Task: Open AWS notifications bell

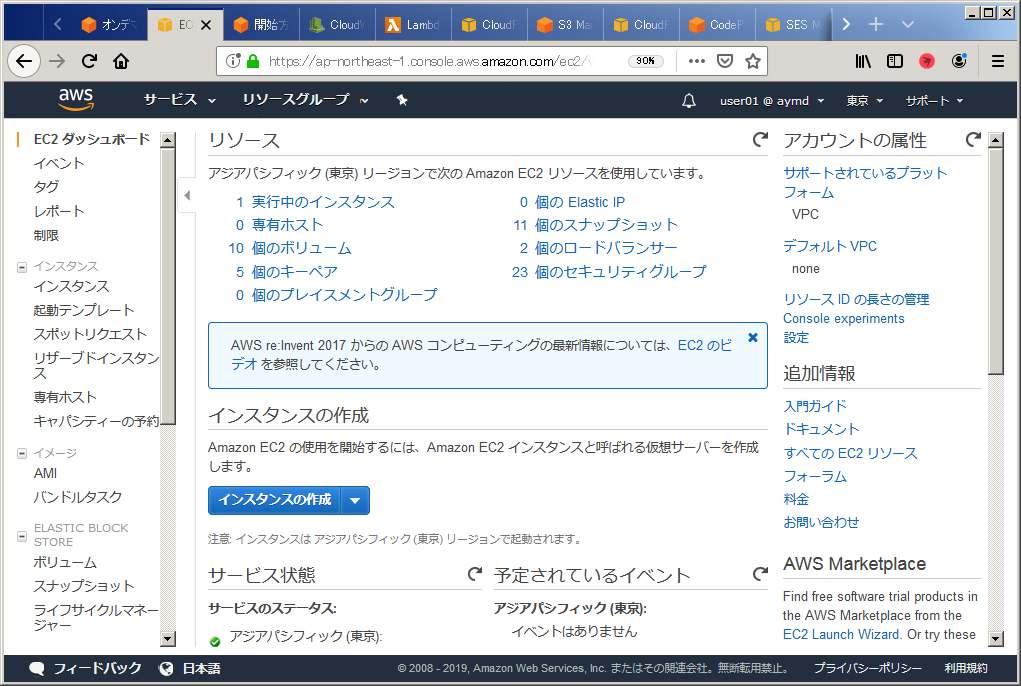Action: click(x=688, y=101)
